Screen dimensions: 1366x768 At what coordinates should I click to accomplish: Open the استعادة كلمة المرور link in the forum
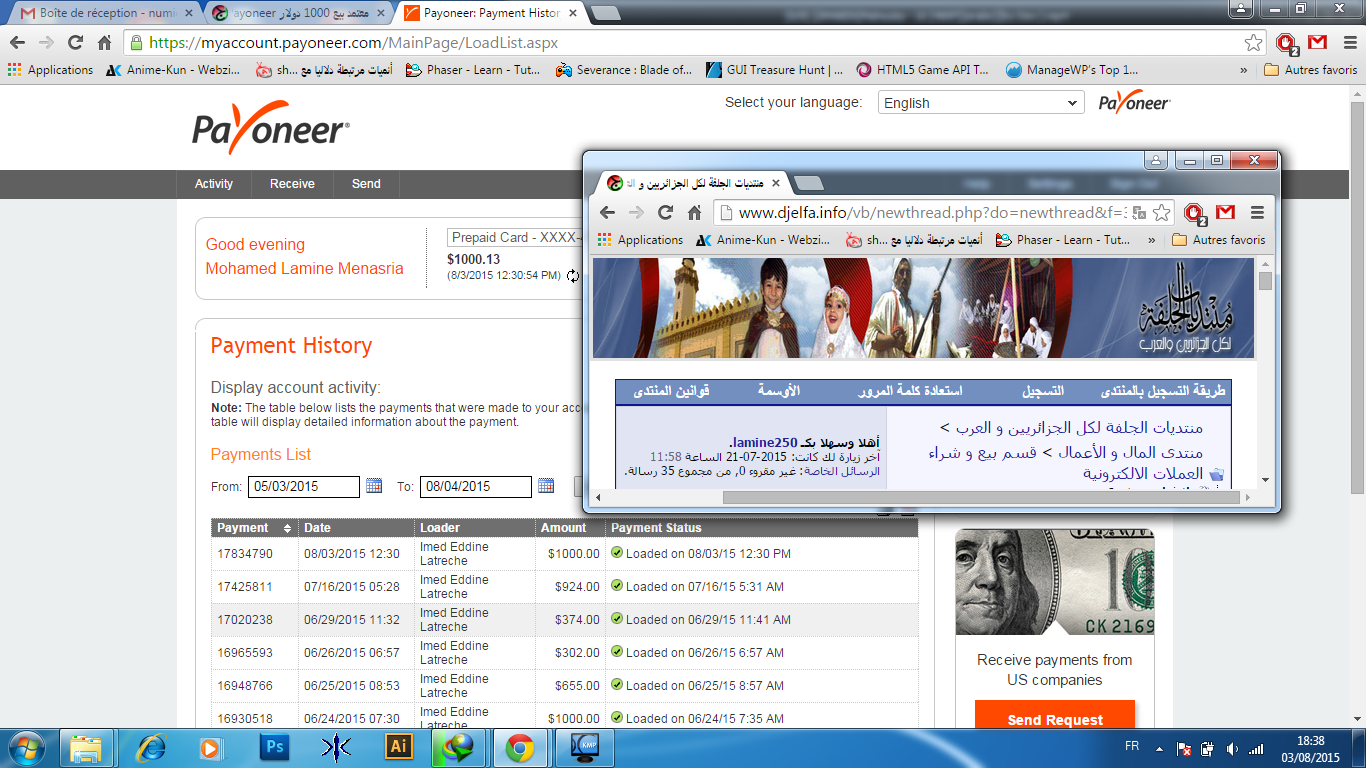[911, 391]
